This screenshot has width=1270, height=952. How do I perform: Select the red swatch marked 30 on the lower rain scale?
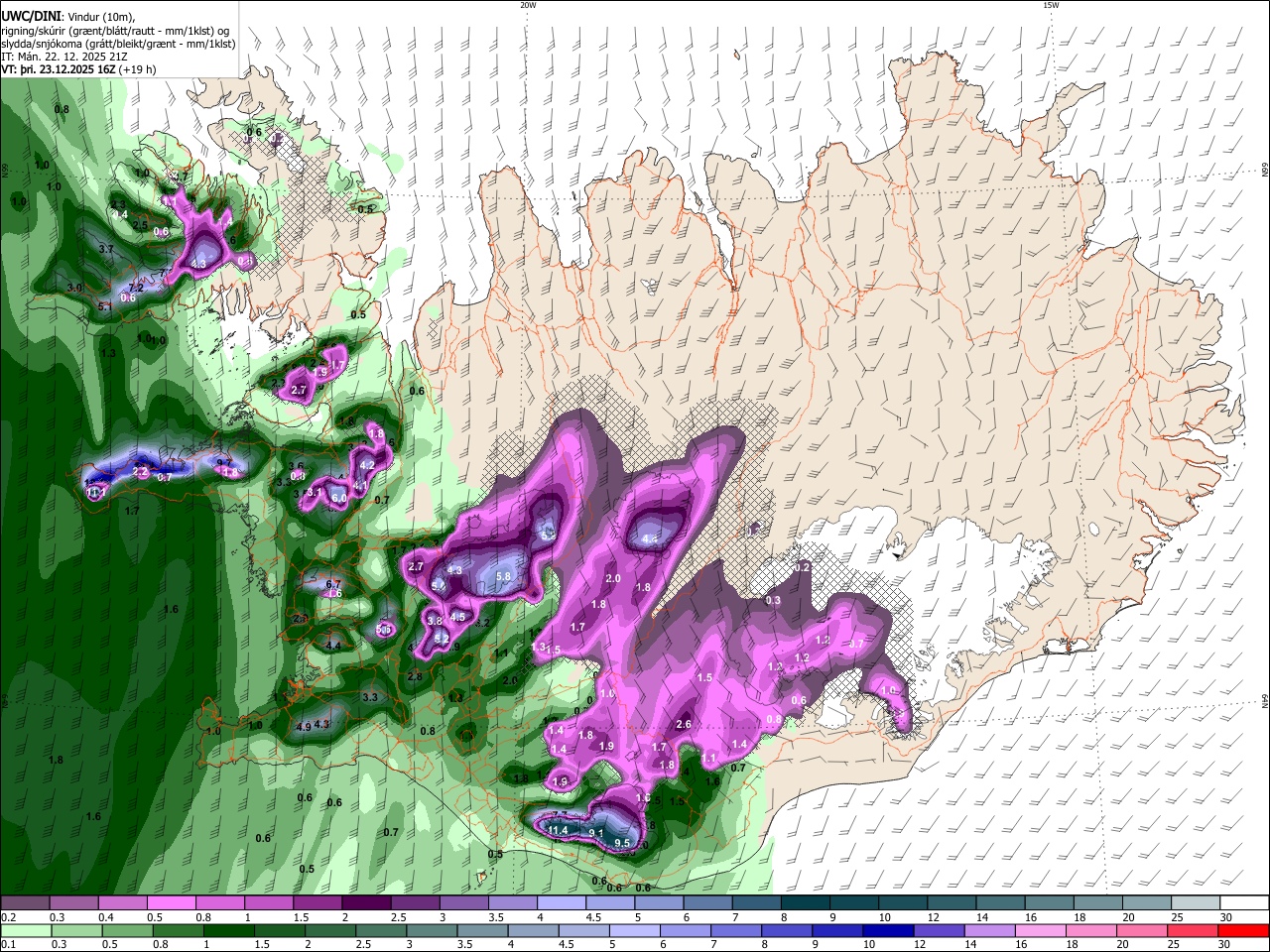1244,930
